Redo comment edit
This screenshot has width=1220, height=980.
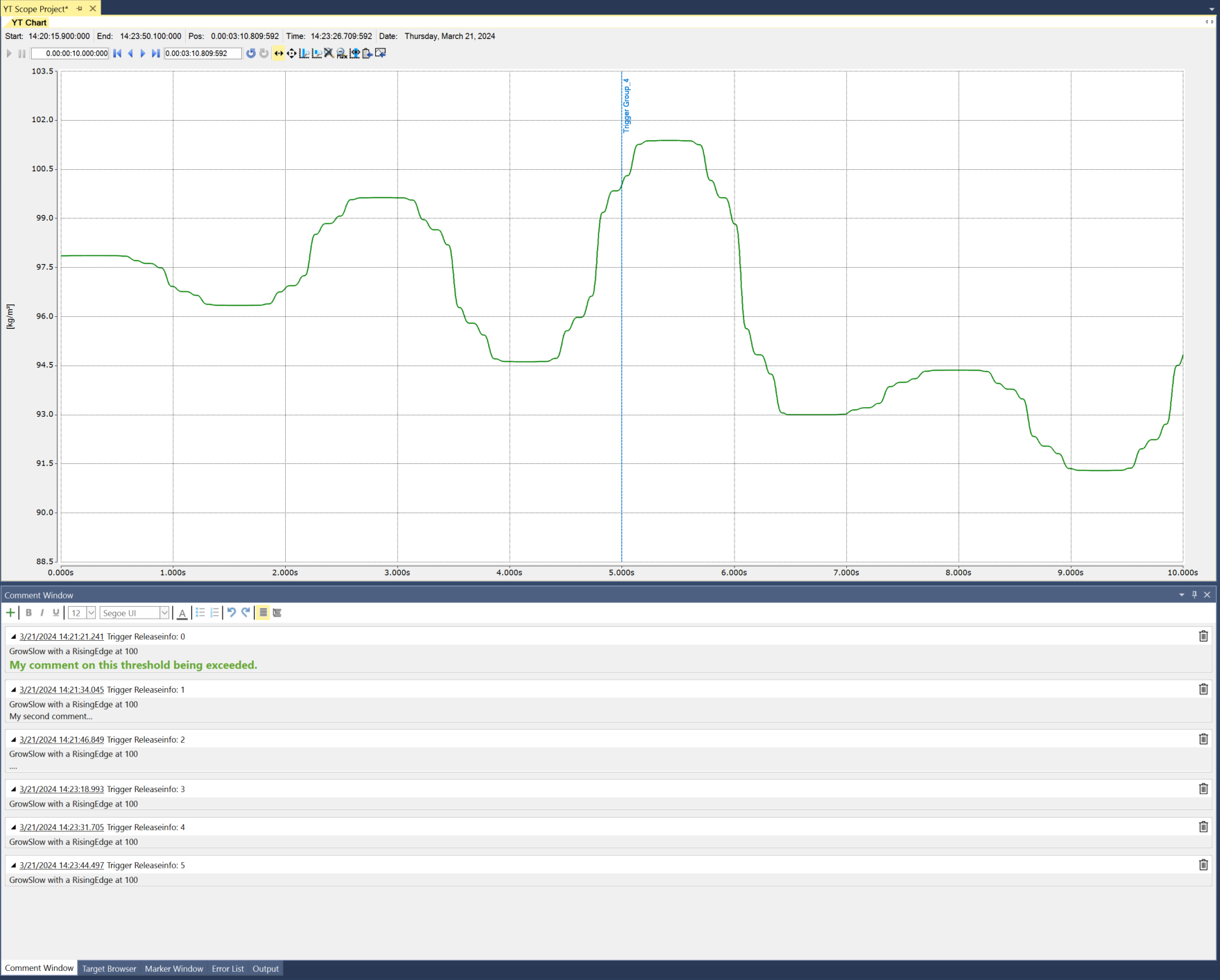pyautogui.click(x=246, y=612)
